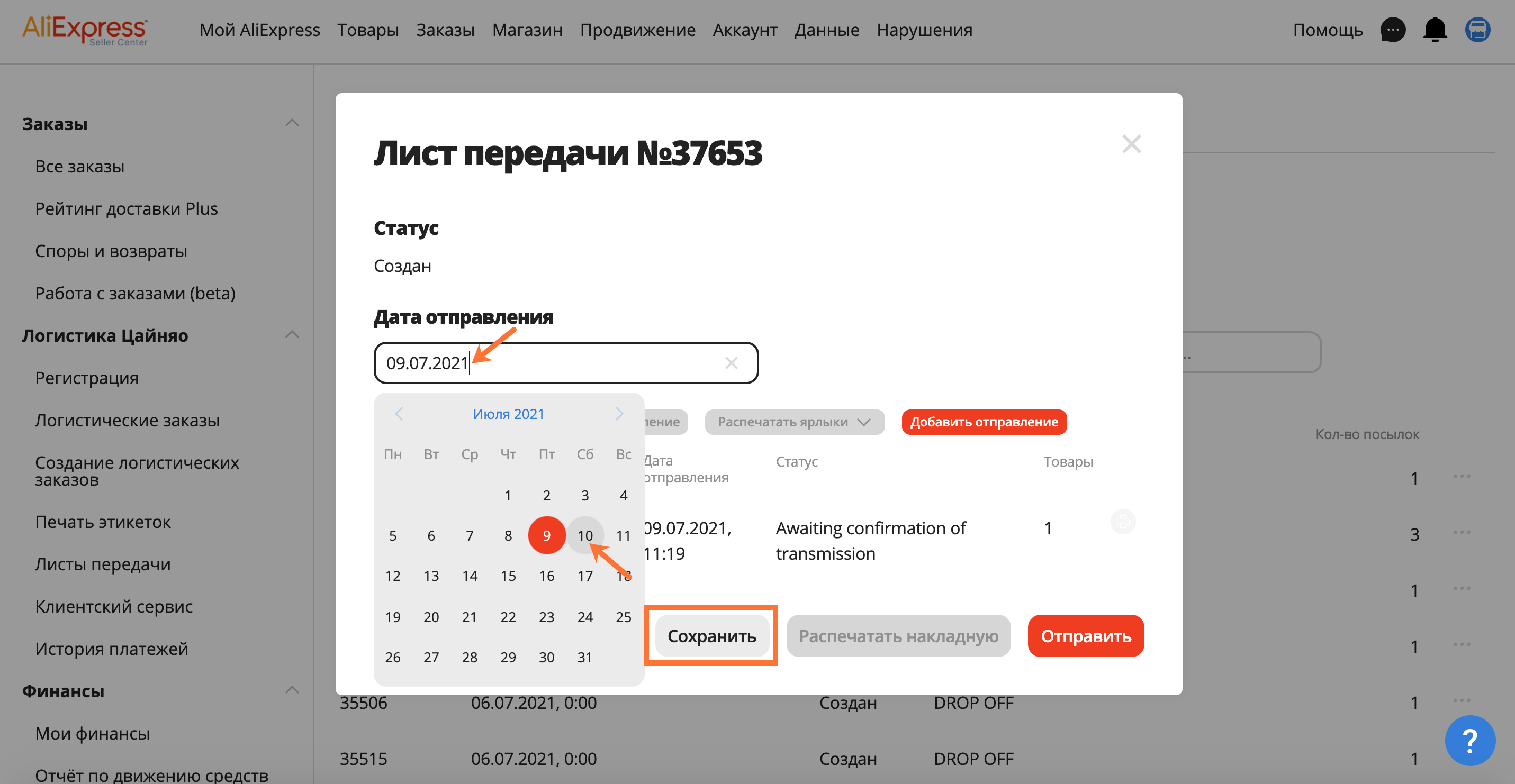
Task: Click the Июля 2021 month header
Action: point(509,414)
